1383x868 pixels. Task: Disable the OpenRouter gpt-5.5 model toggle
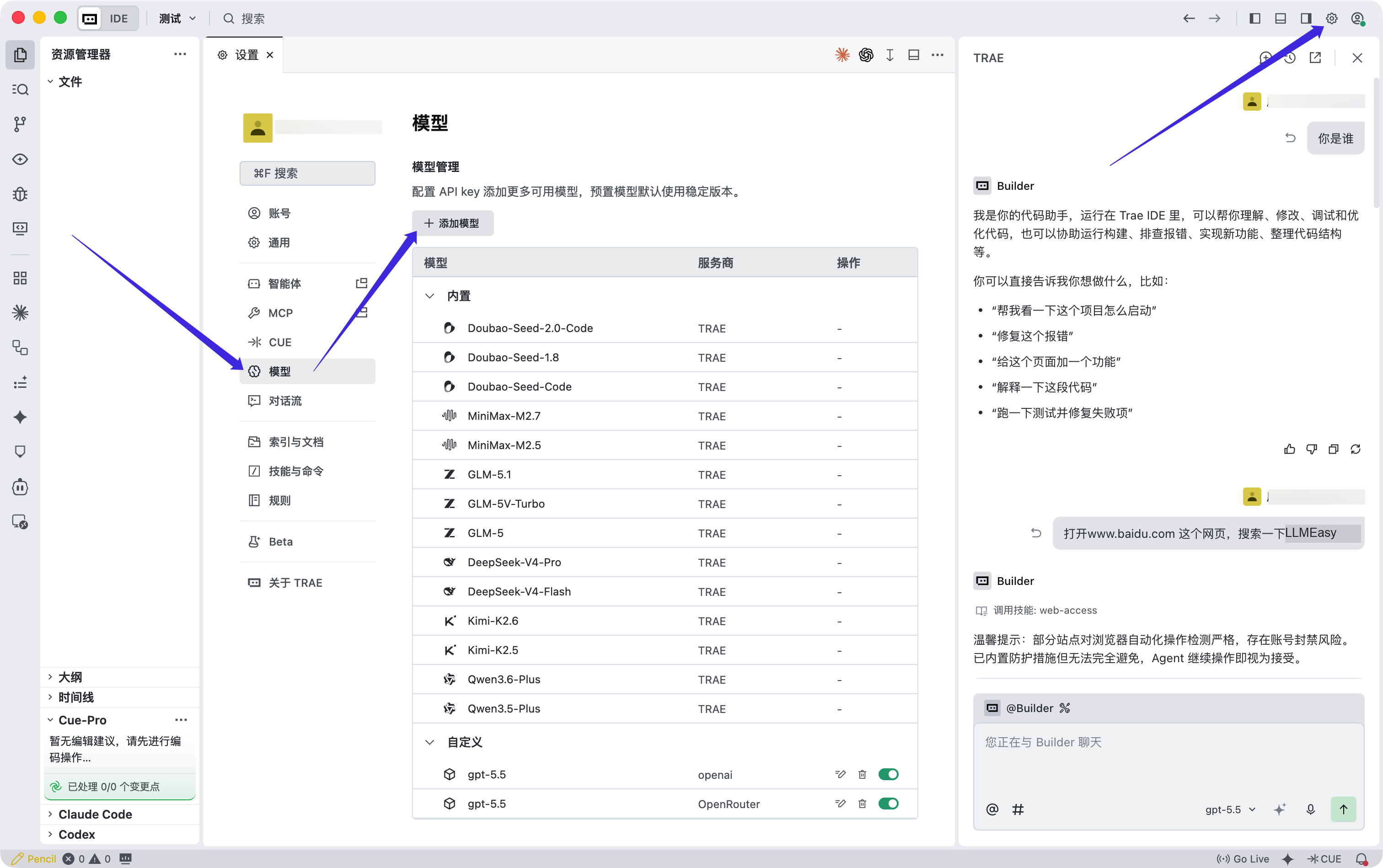(889, 804)
